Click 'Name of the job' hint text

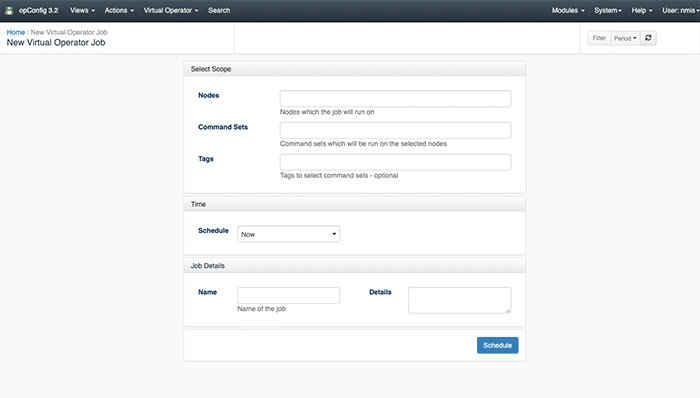click(261, 309)
